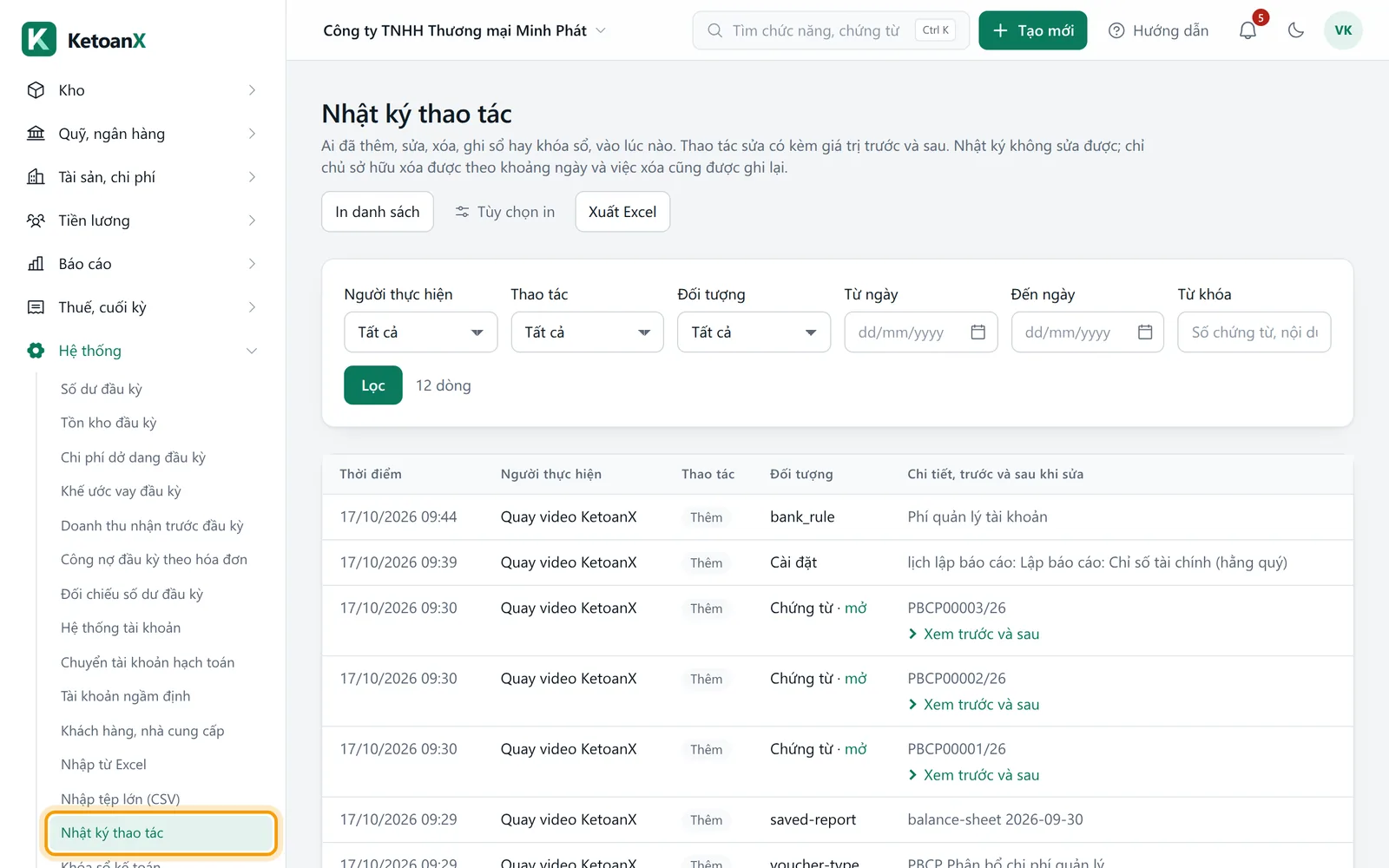Click the Quỹ, ngân hàng bank icon
This screenshot has width=1389, height=868.
(36, 134)
